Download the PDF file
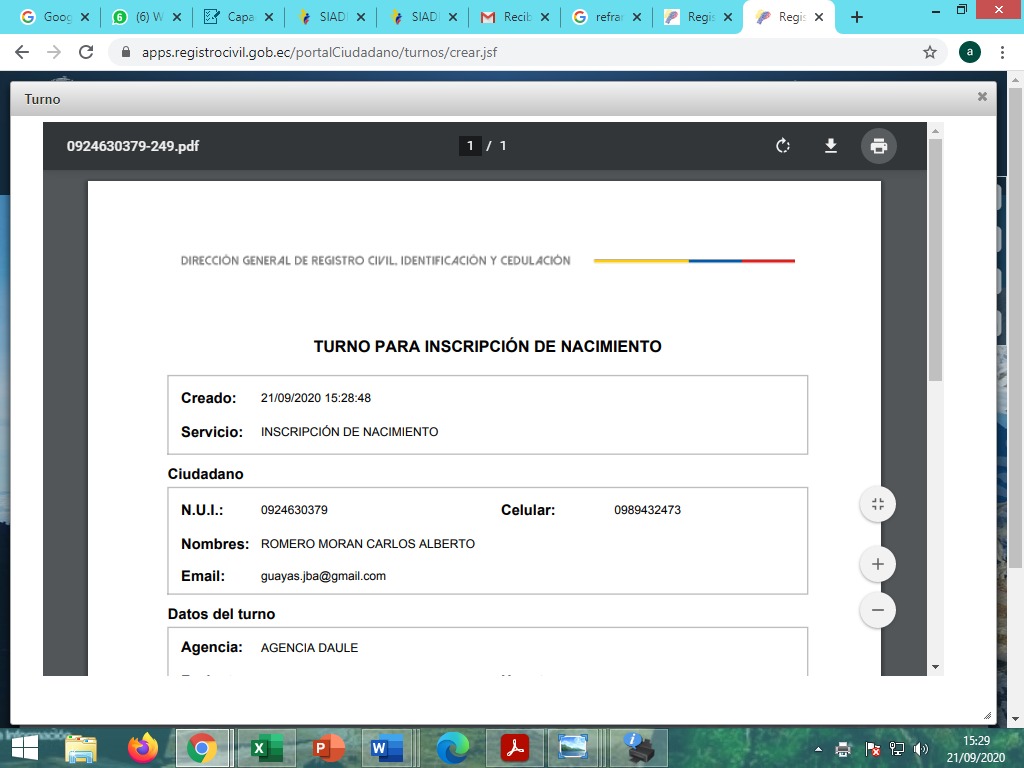 tap(830, 146)
